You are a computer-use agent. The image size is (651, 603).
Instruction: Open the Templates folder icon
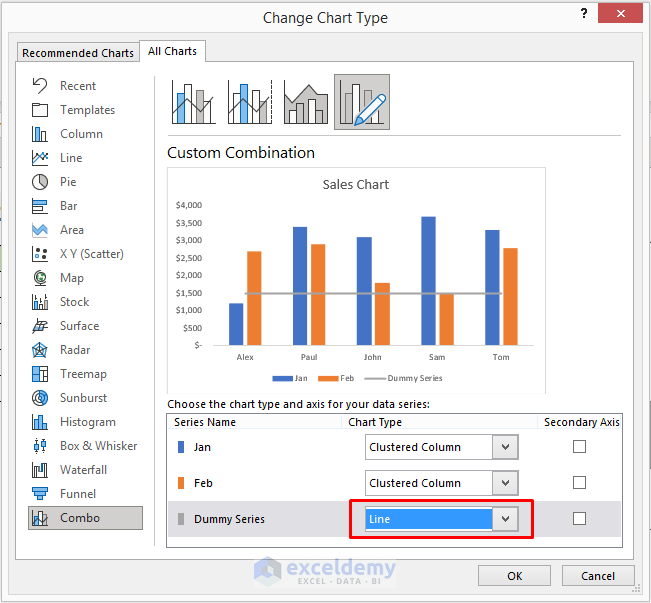coord(40,110)
